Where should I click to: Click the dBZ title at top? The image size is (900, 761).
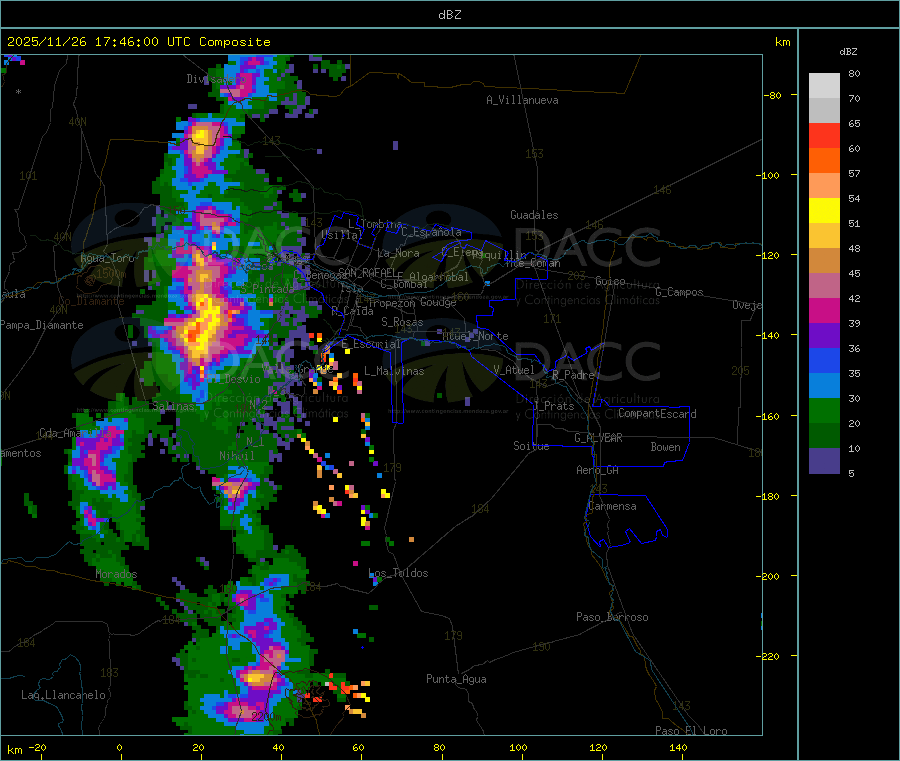click(x=449, y=15)
